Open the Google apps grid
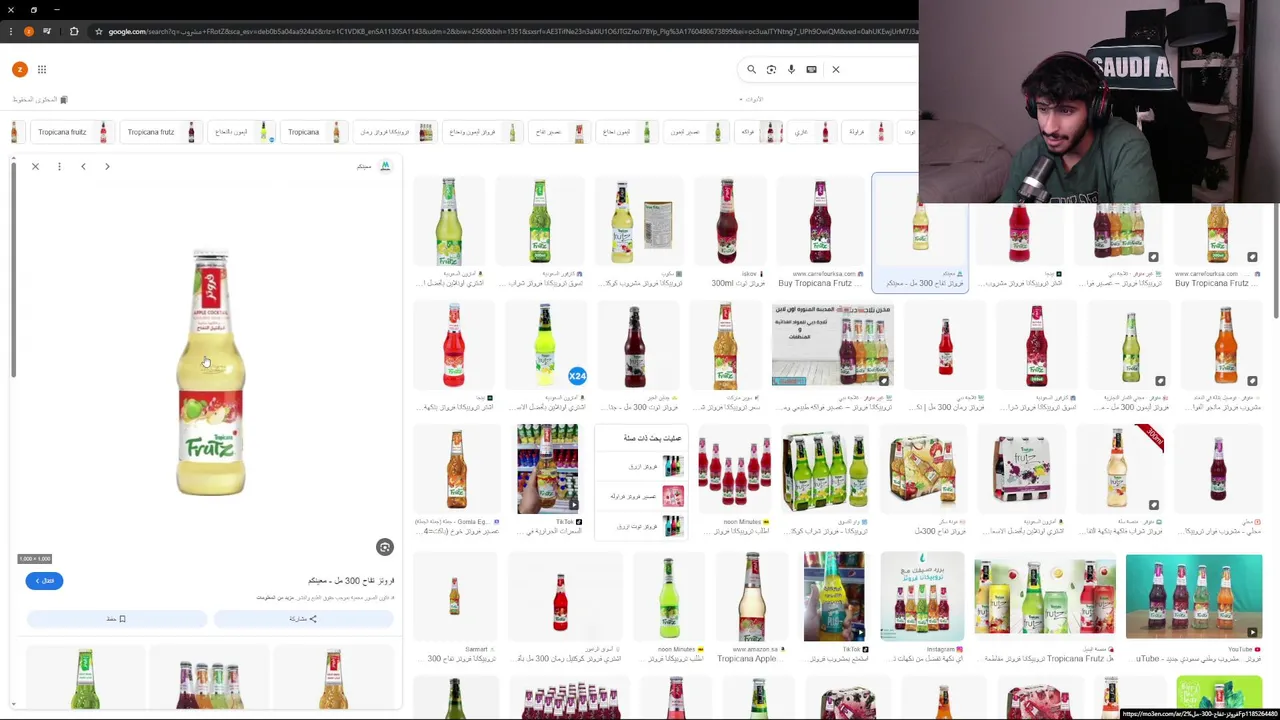Screen dimensions: 1280x720 click(x=42, y=69)
